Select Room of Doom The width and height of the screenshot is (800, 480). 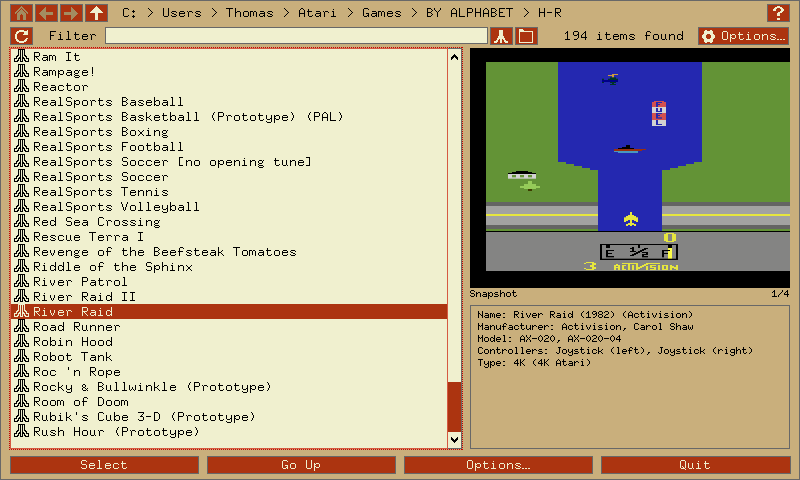click(229, 402)
